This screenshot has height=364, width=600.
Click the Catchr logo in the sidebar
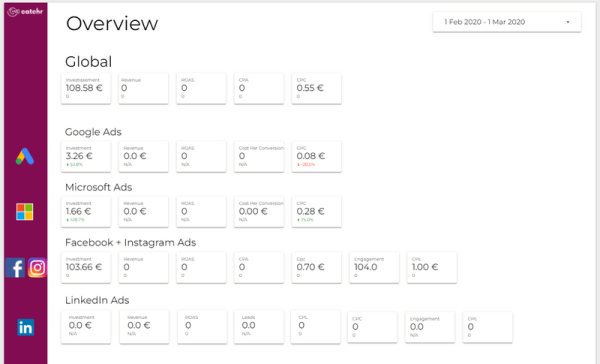pos(25,12)
